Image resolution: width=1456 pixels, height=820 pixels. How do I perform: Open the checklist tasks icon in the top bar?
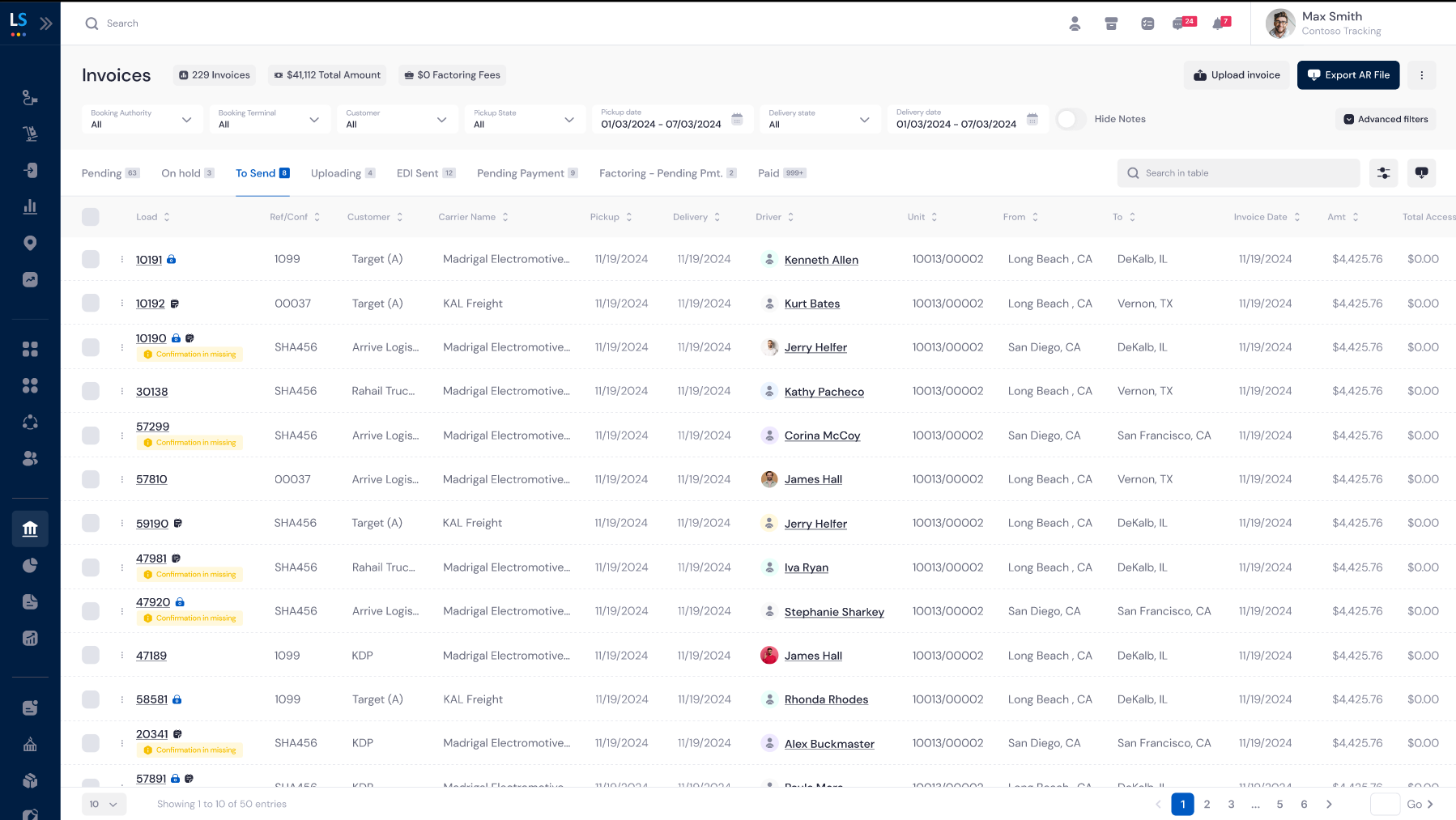pyautogui.click(x=1147, y=23)
